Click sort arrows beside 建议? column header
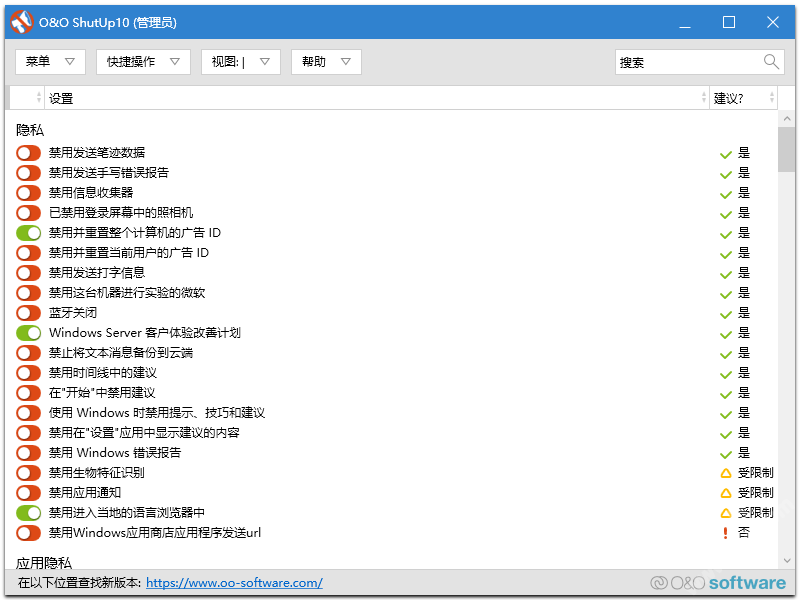The height and width of the screenshot is (600, 800). coord(771,97)
